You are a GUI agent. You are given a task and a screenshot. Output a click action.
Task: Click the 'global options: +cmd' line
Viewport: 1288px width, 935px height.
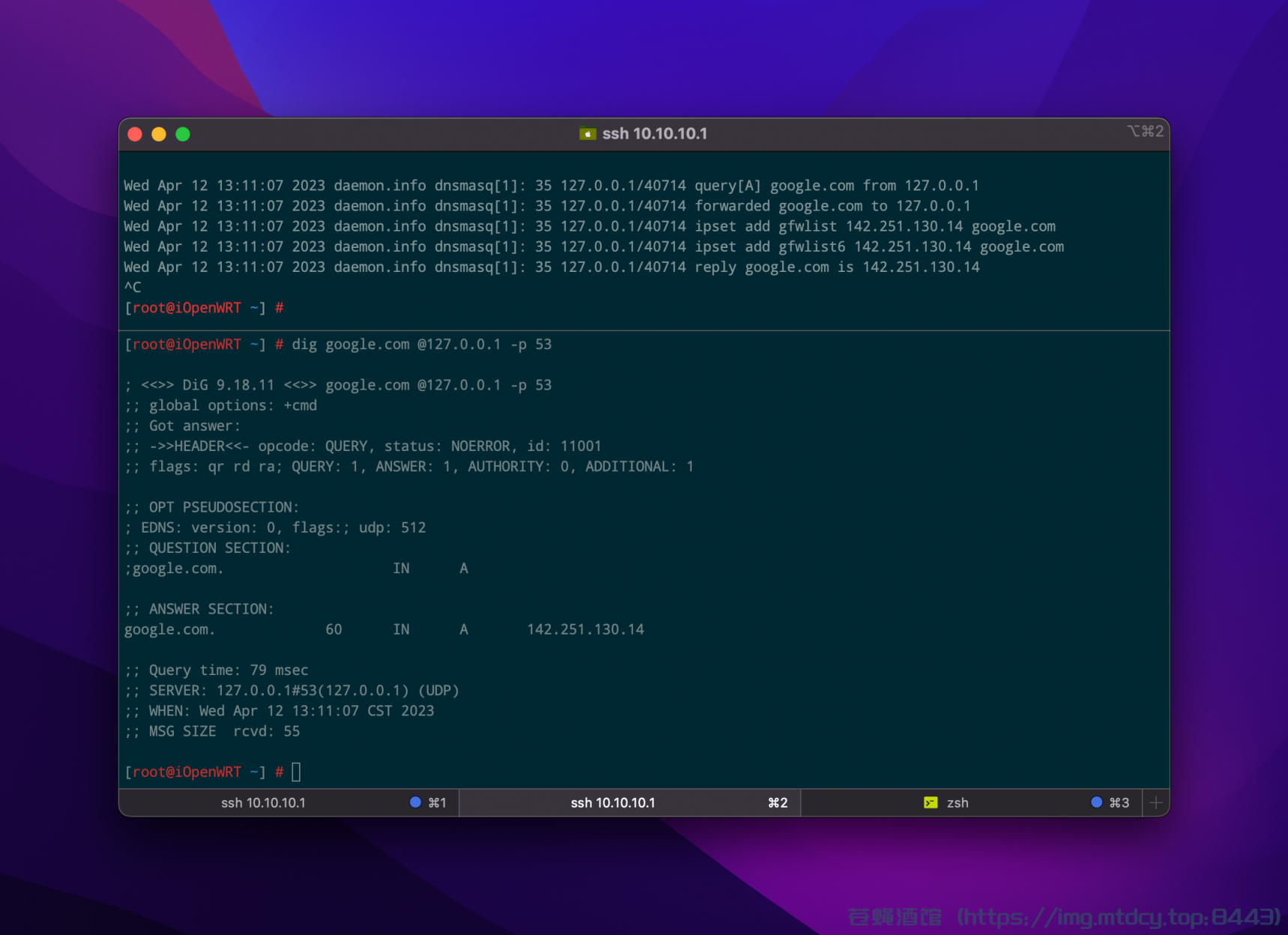221,405
